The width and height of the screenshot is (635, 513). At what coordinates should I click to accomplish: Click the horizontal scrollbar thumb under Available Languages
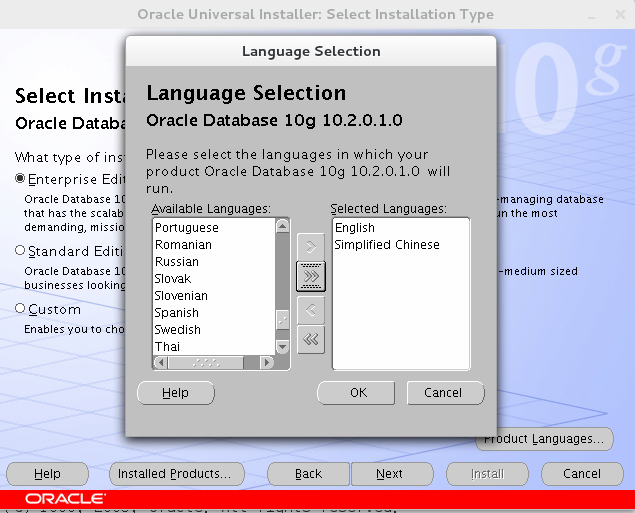[x=206, y=362]
